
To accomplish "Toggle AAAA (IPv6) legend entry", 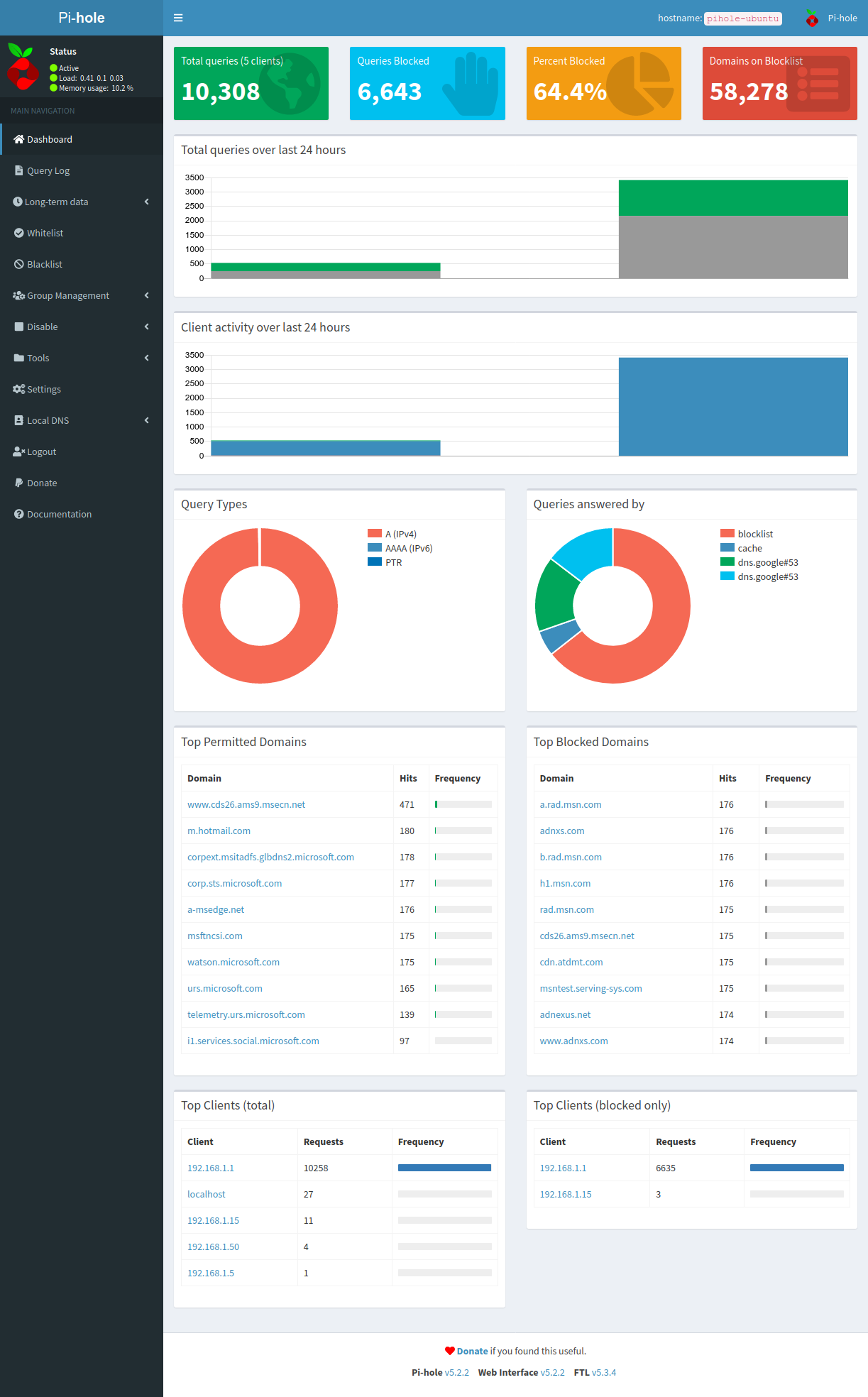I will click(x=400, y=548).
